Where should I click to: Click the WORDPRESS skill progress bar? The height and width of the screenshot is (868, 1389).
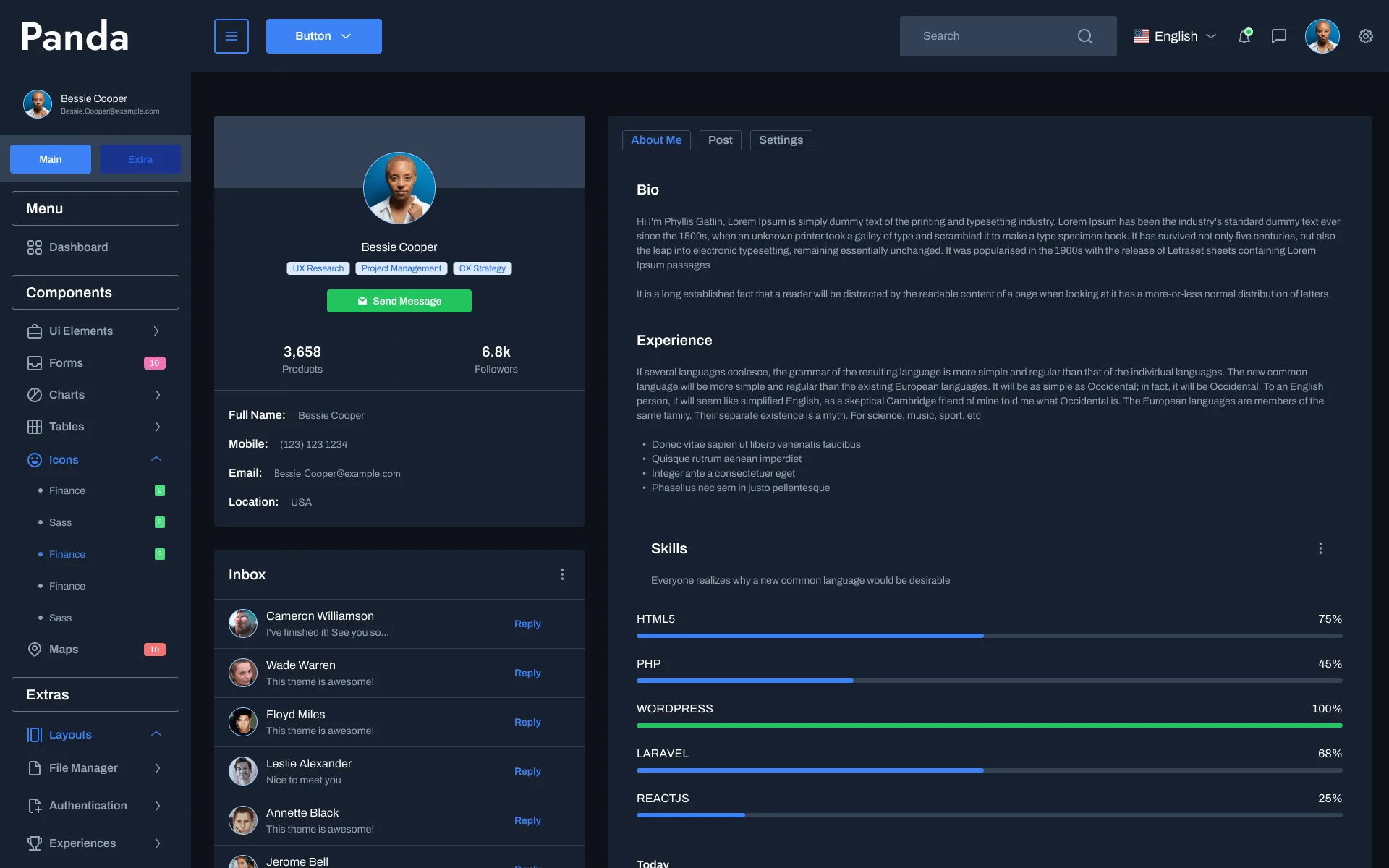(x=989, y=725)
